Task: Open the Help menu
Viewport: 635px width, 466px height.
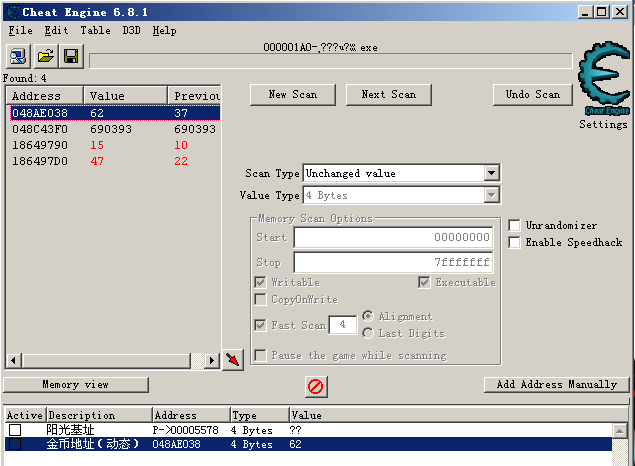Action: (x=164, y=31)
